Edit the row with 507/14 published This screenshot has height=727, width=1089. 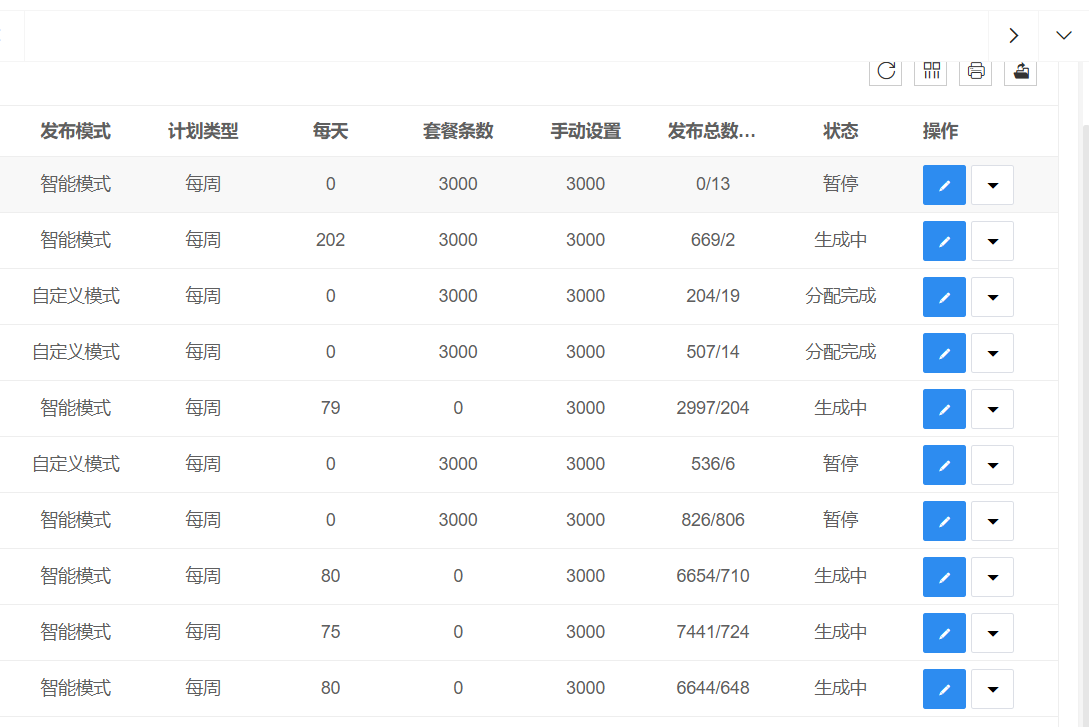pyautogui.click(x=944, y=353)
